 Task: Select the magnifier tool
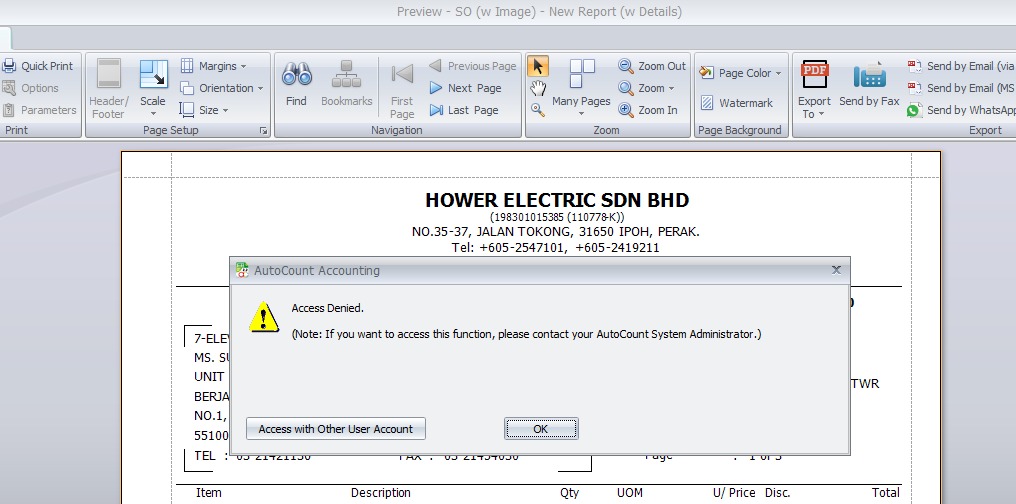[538, 109]
